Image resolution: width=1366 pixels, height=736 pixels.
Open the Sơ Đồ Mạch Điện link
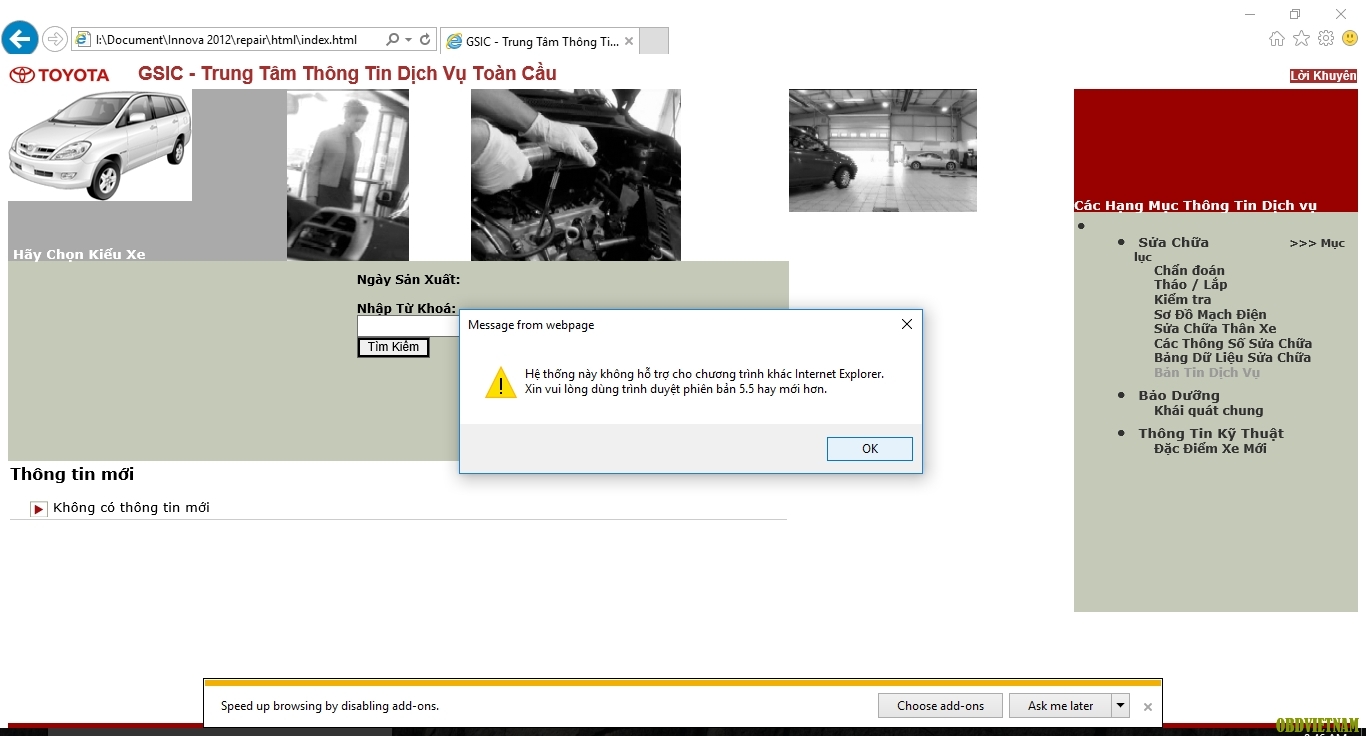click(1210, 314)
